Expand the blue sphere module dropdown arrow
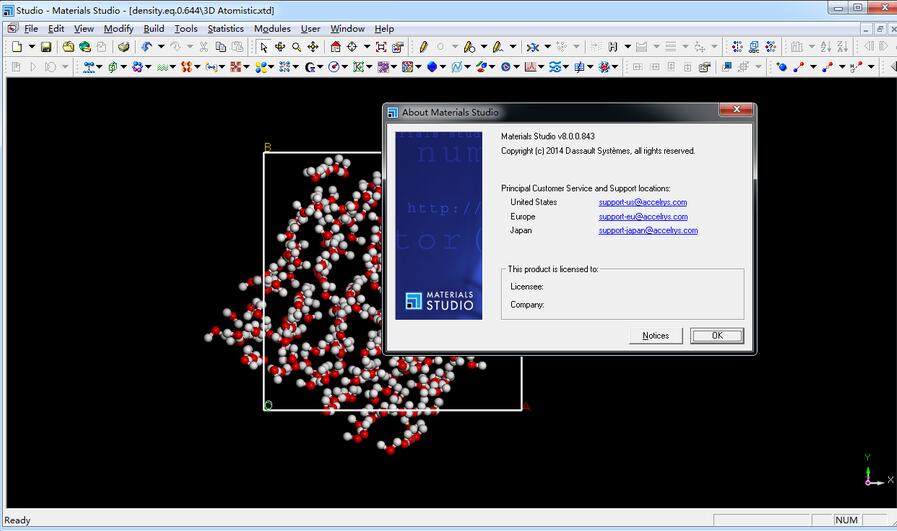Screen dimensions: 897x531 443,67
